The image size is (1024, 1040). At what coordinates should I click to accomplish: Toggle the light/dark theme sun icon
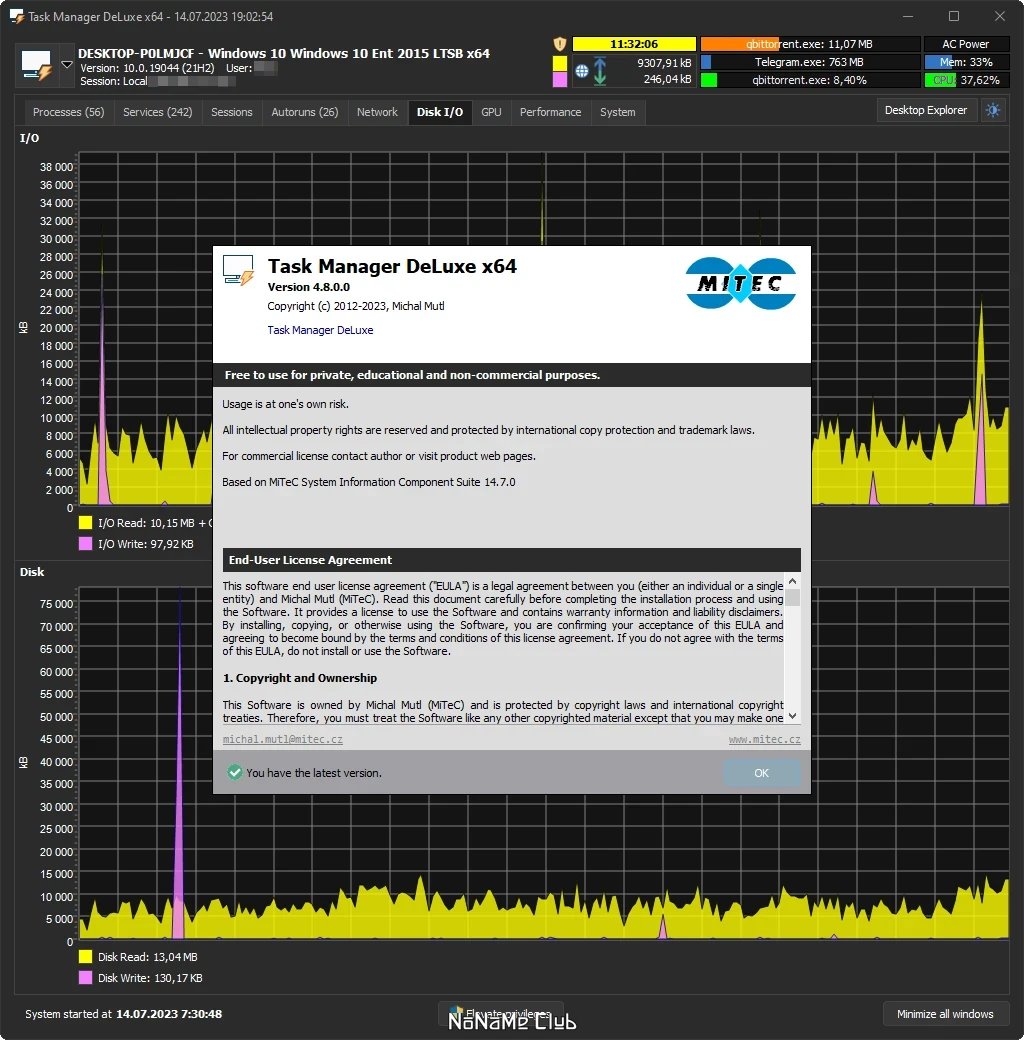[993, 110]
